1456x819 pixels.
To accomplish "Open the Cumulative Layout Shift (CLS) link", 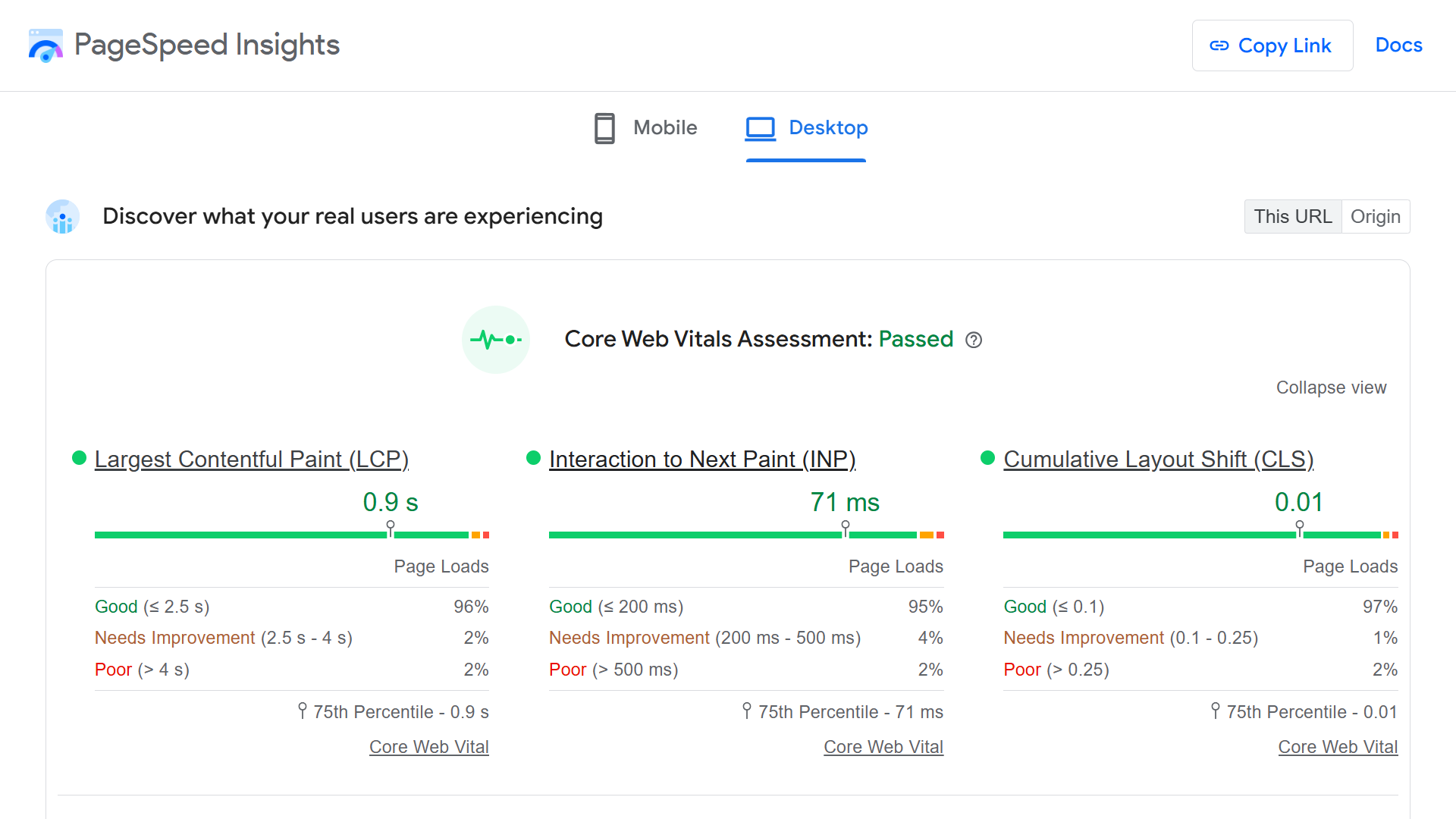I will pyautogui.click(x=1159, y=460).
